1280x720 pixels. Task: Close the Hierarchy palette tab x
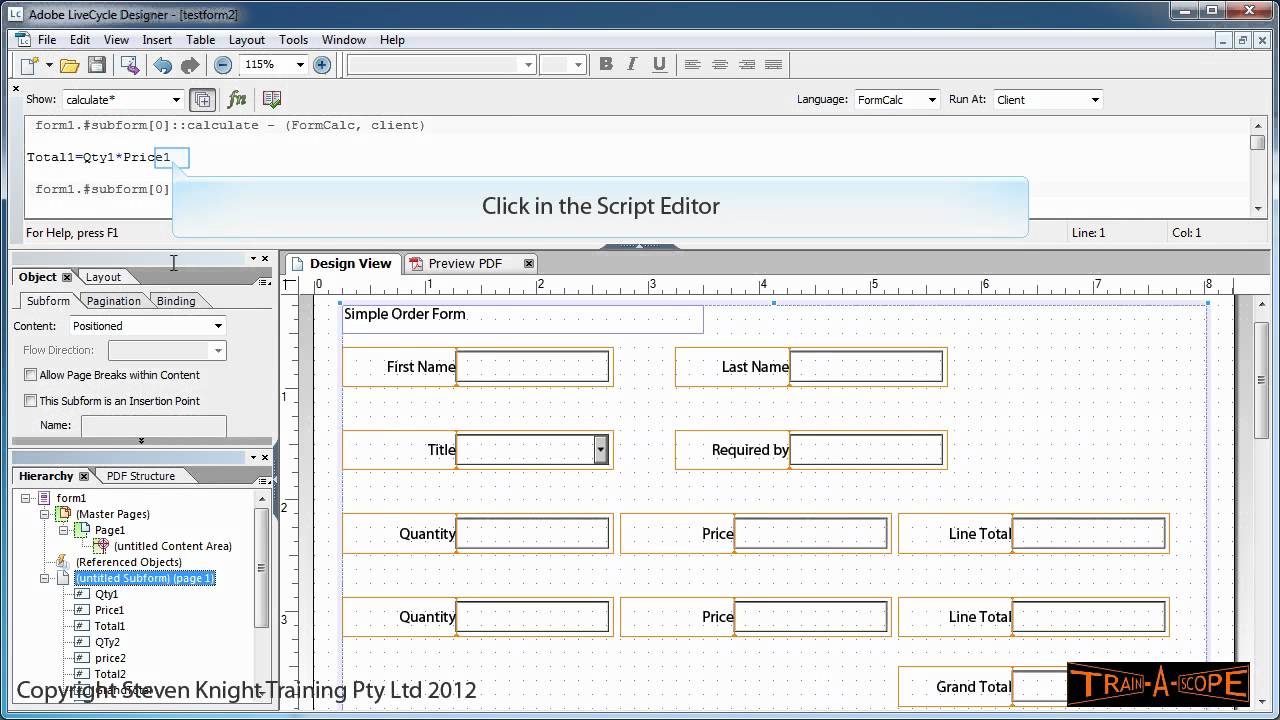tap(84, 476)
